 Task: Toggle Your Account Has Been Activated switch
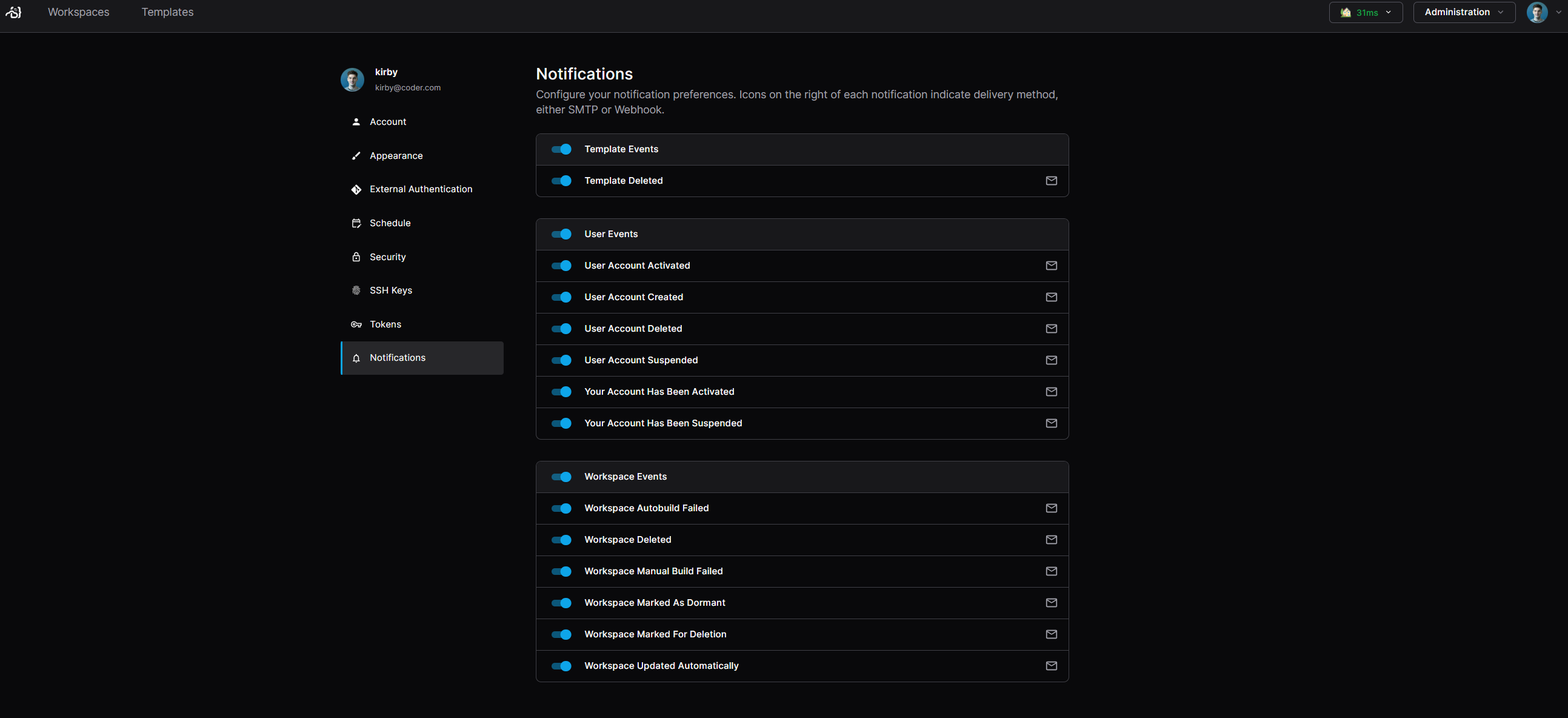coord(561,392)
